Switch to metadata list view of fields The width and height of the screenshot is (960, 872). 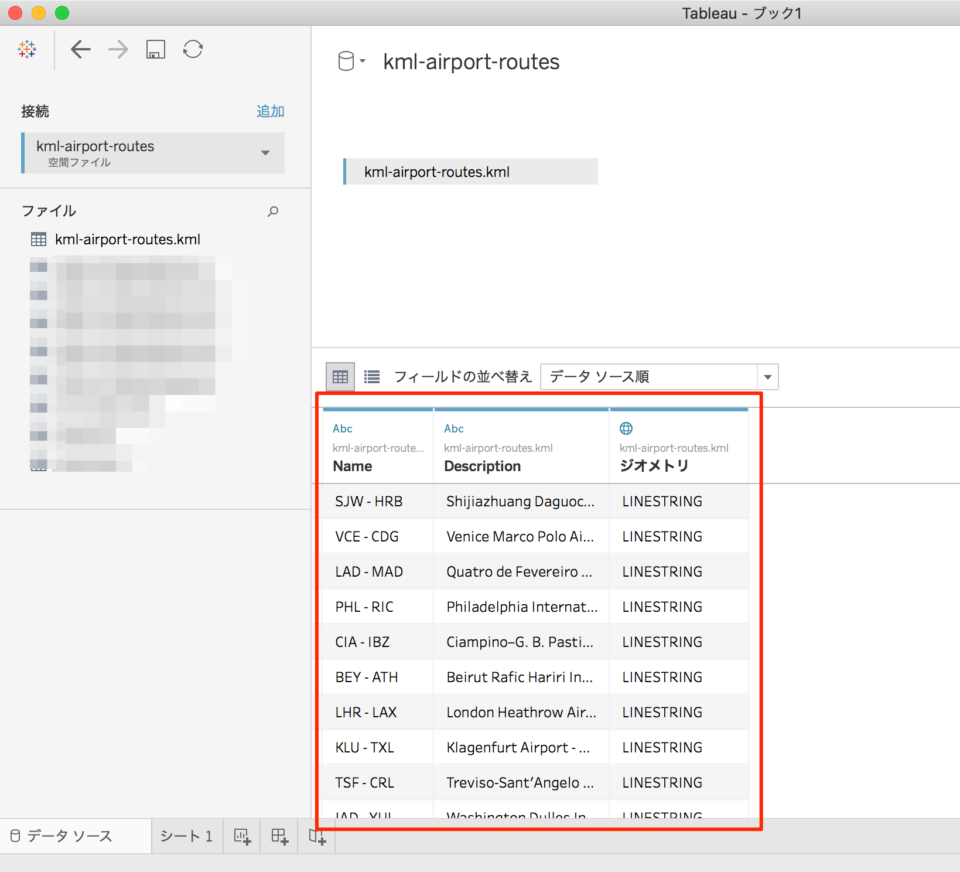click(371, 377)
